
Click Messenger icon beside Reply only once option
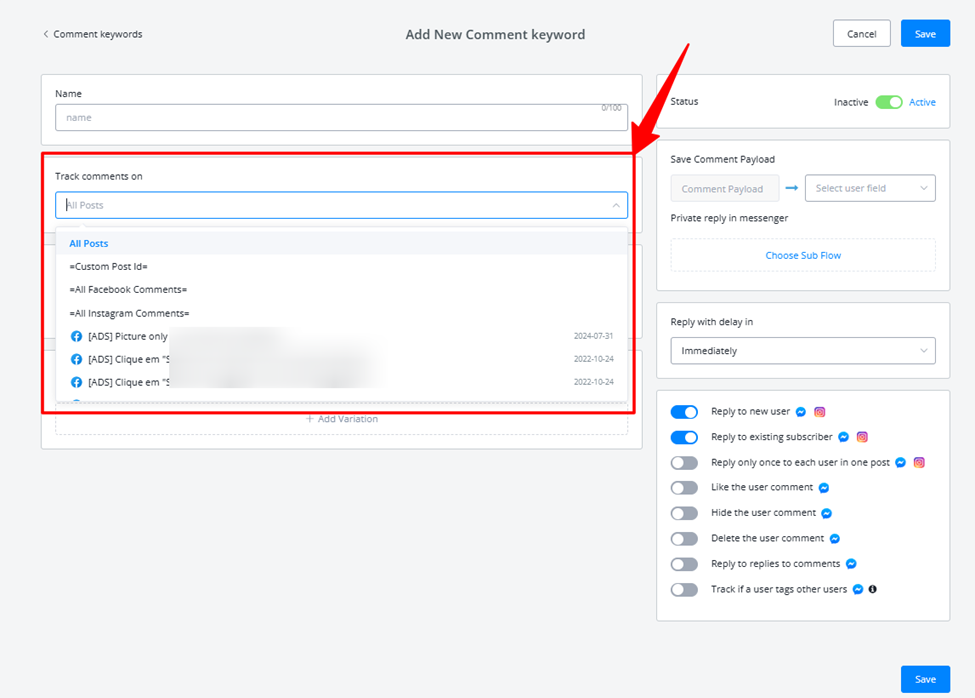(x=900, y=462)
